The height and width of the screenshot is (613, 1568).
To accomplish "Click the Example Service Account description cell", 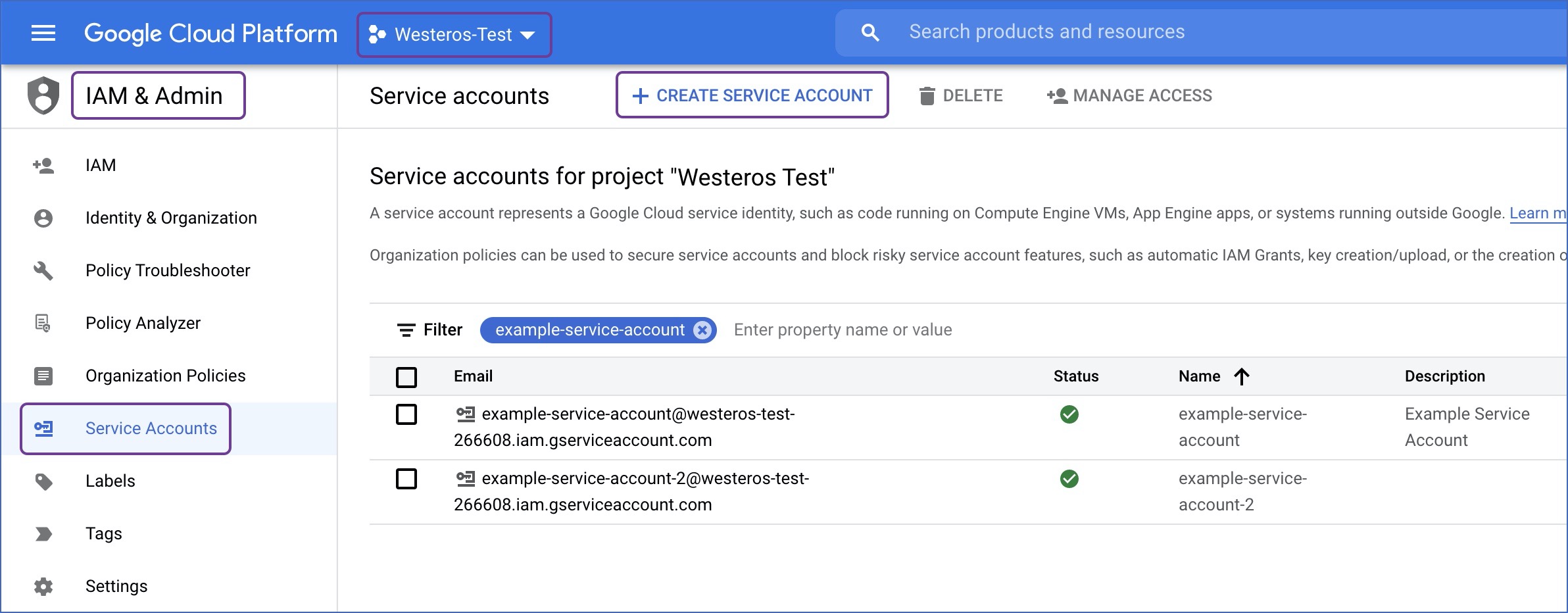I will point(1467,427).
